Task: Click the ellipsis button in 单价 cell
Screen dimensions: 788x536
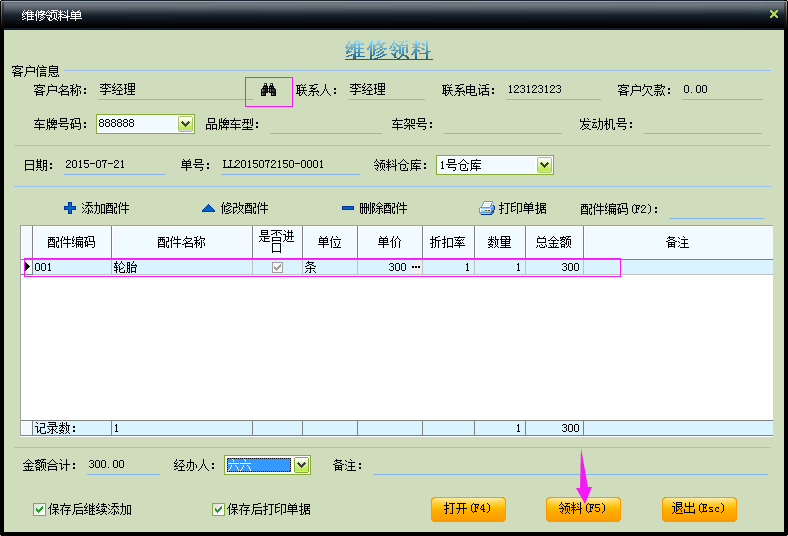Action: pyautogui.click(x=416, y=267)
